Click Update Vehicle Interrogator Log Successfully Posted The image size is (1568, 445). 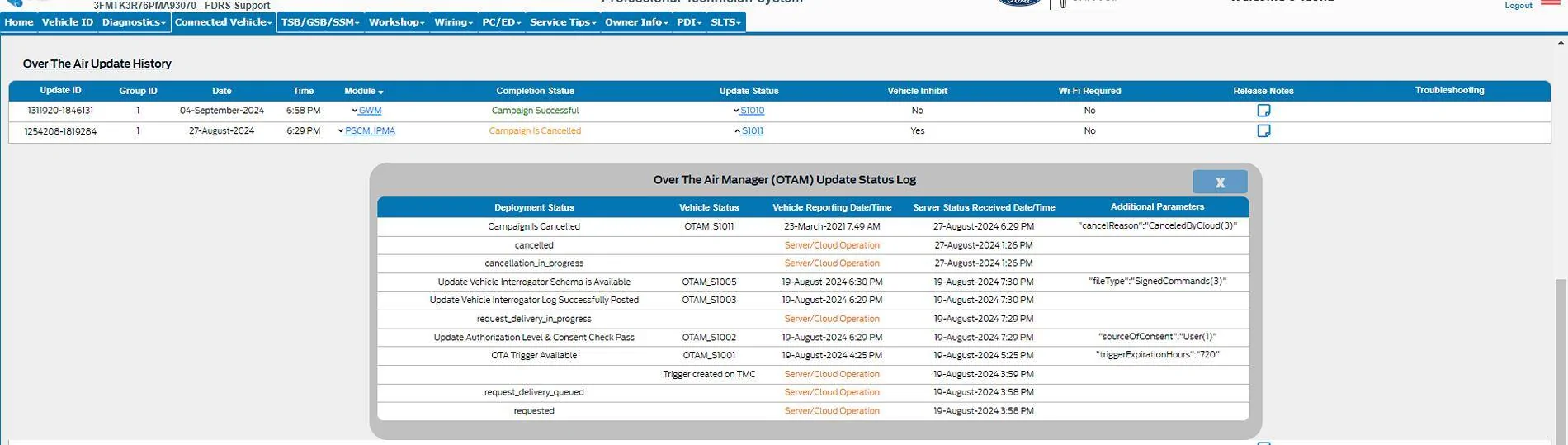(534, 300)
